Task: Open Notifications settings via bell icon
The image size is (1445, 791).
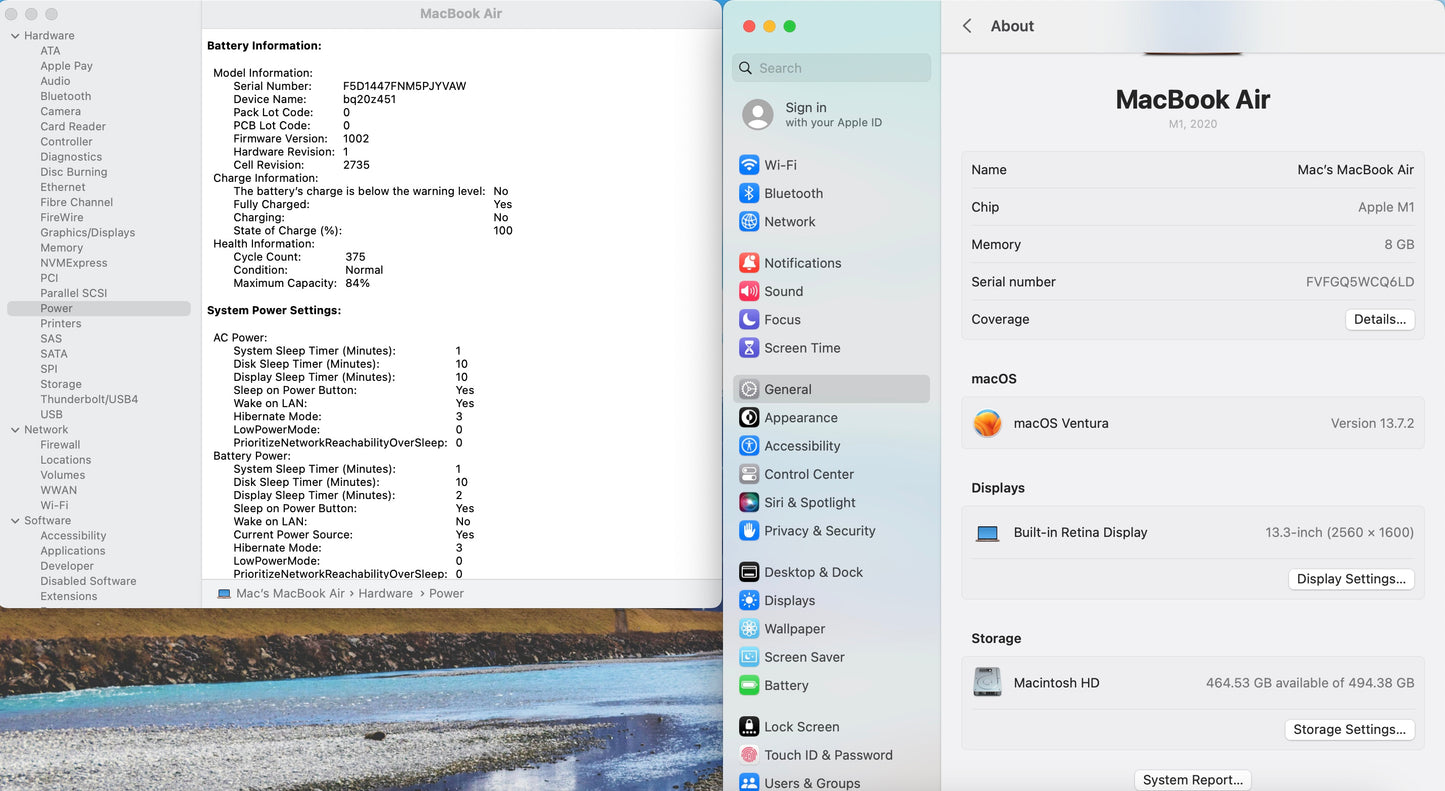Action: (x=748, y=263)
